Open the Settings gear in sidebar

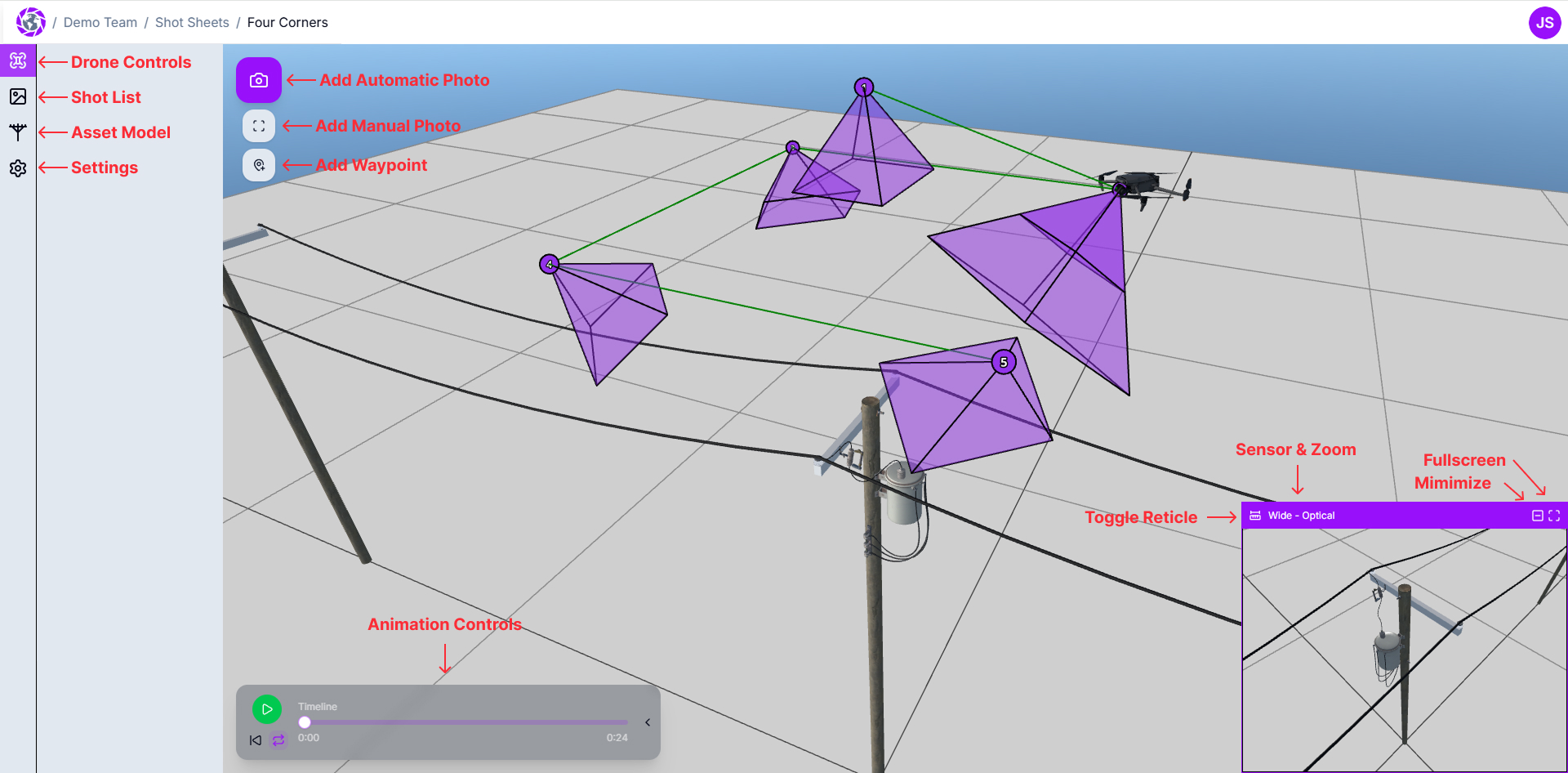(x=18, y=168)
